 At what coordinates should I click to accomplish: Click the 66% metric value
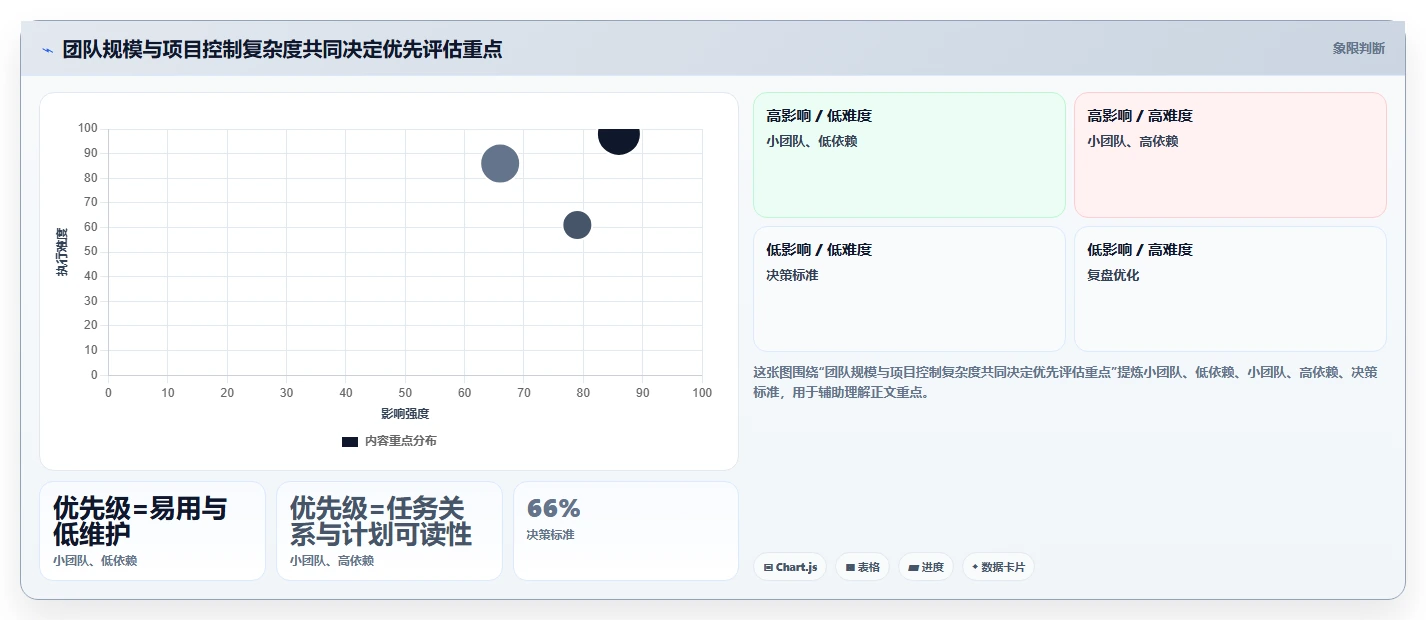pyautogui.click(x=553, y=508)
